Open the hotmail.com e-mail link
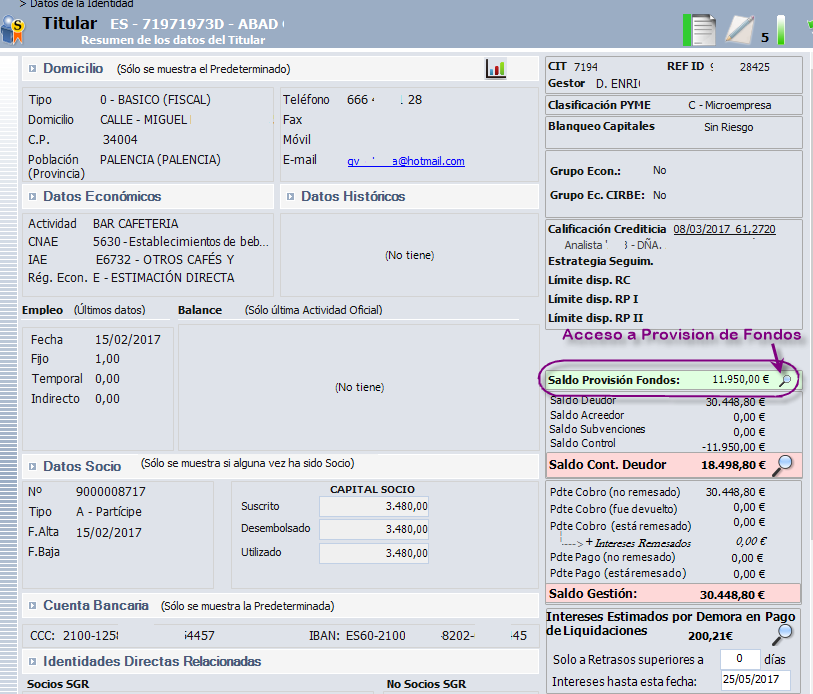The image size is (813, 694). [x=406, y=161]
